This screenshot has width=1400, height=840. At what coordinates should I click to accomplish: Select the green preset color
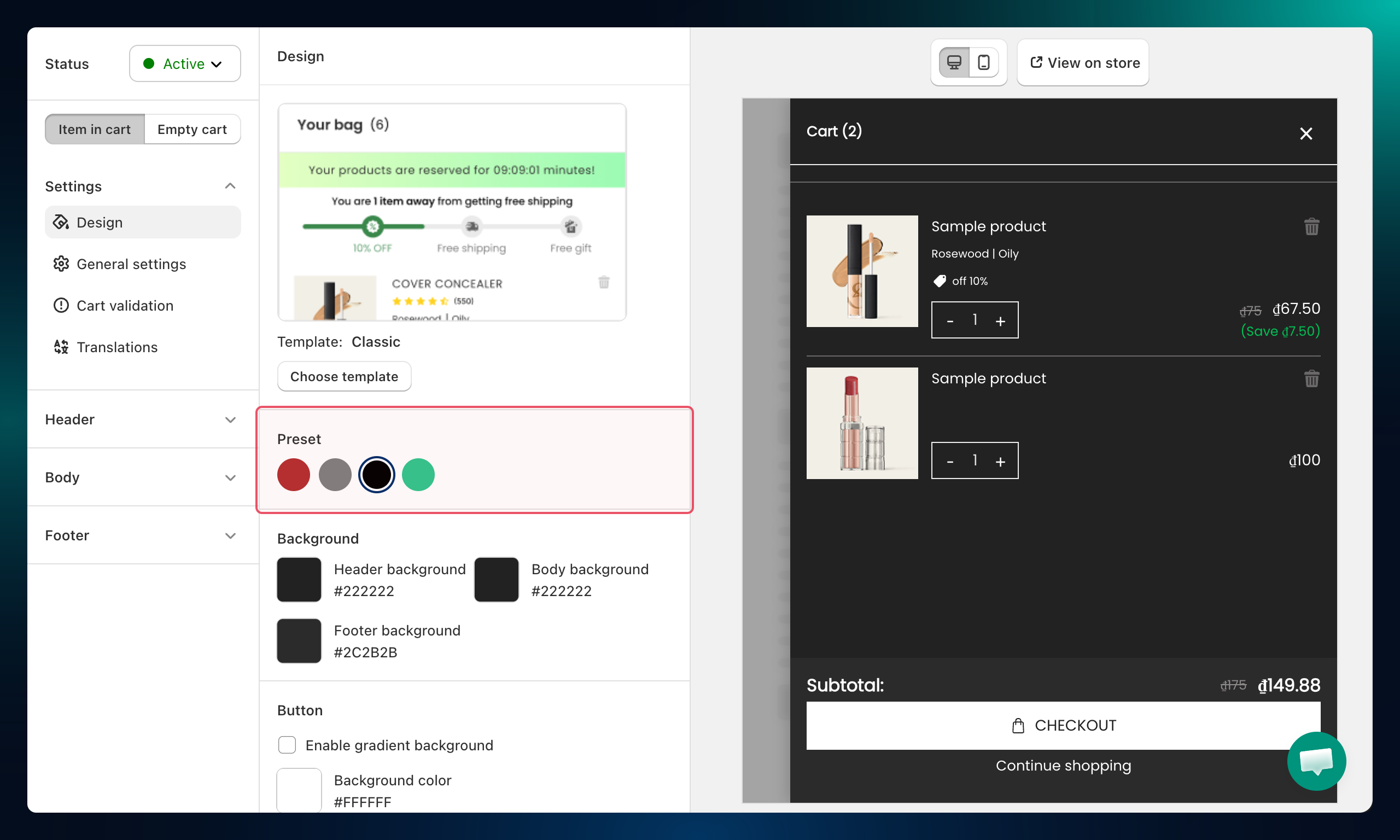[418, 474]
